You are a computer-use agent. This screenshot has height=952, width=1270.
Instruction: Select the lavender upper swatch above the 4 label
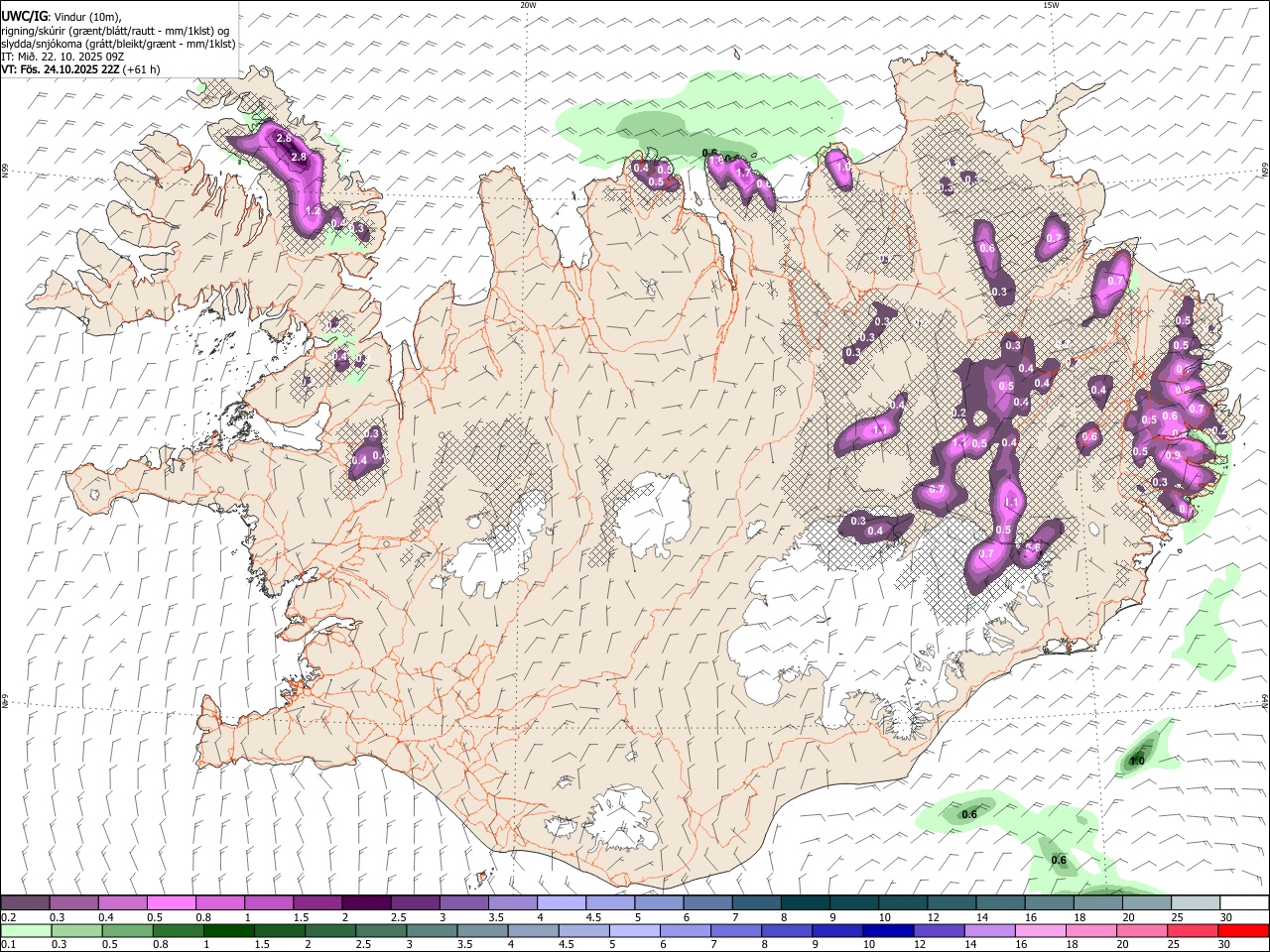[x=562, y=902]
